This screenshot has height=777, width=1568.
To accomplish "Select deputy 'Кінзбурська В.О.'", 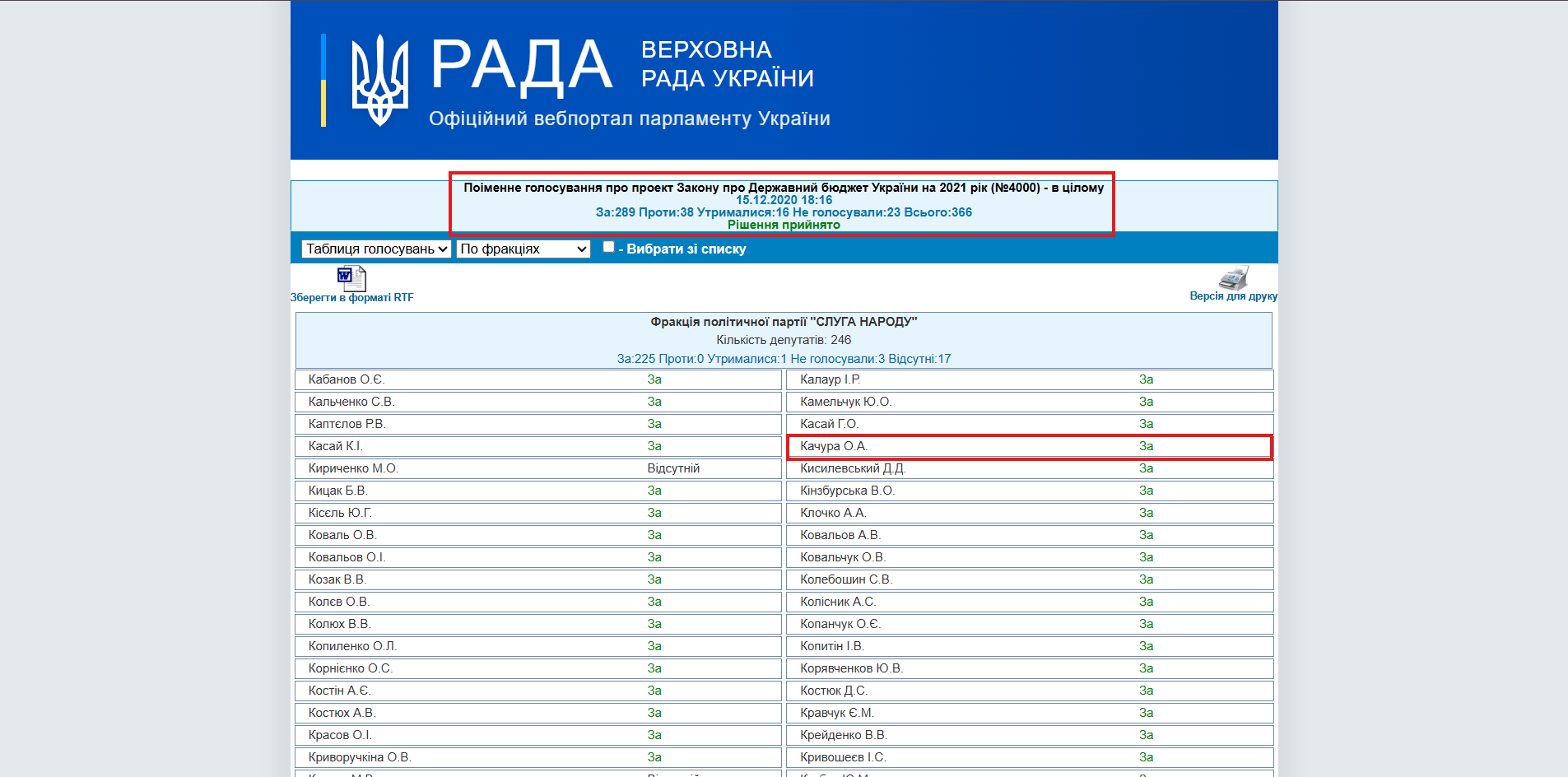I will [848, 491].
